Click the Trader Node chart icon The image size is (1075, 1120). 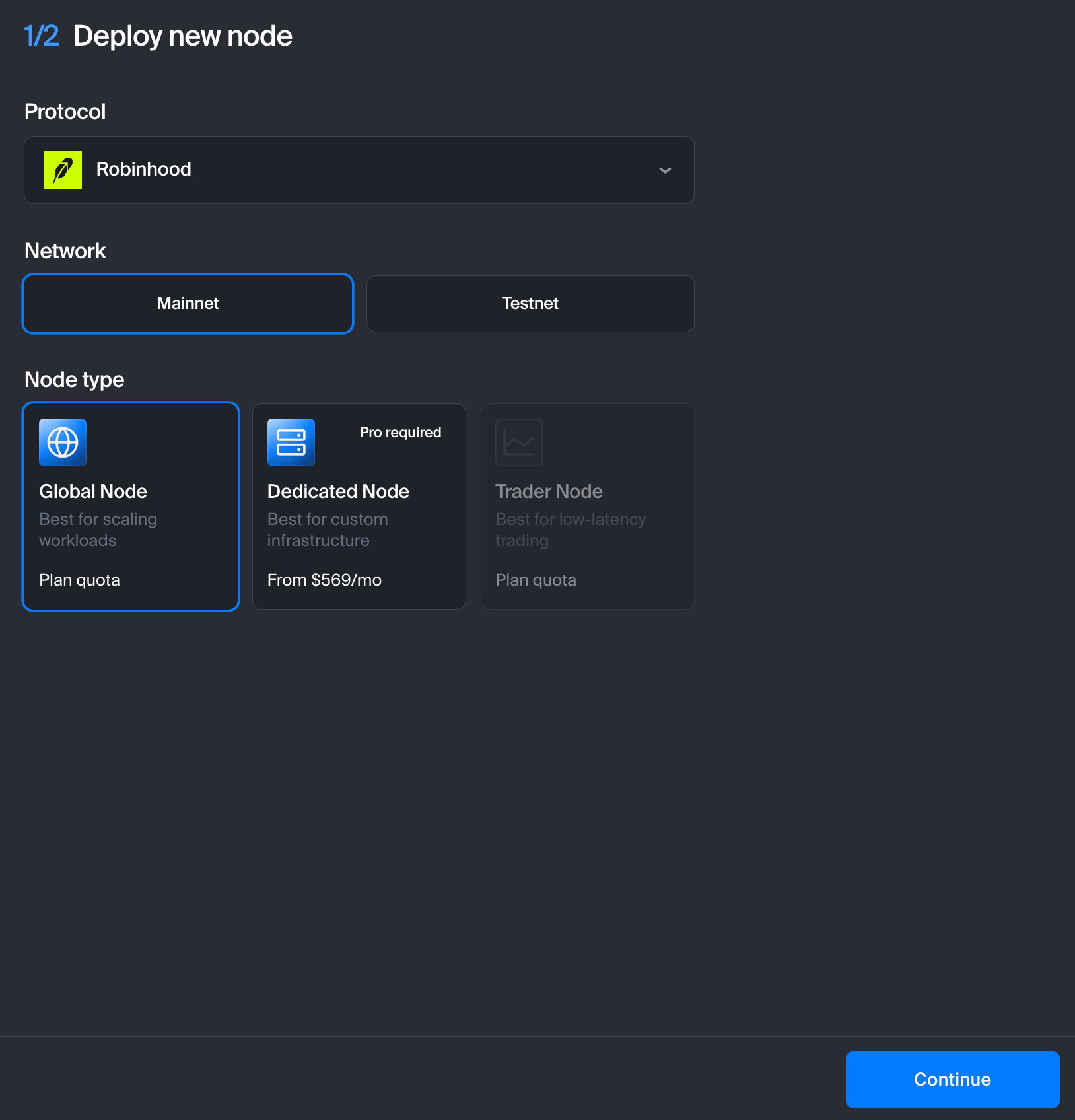(519, 442)
